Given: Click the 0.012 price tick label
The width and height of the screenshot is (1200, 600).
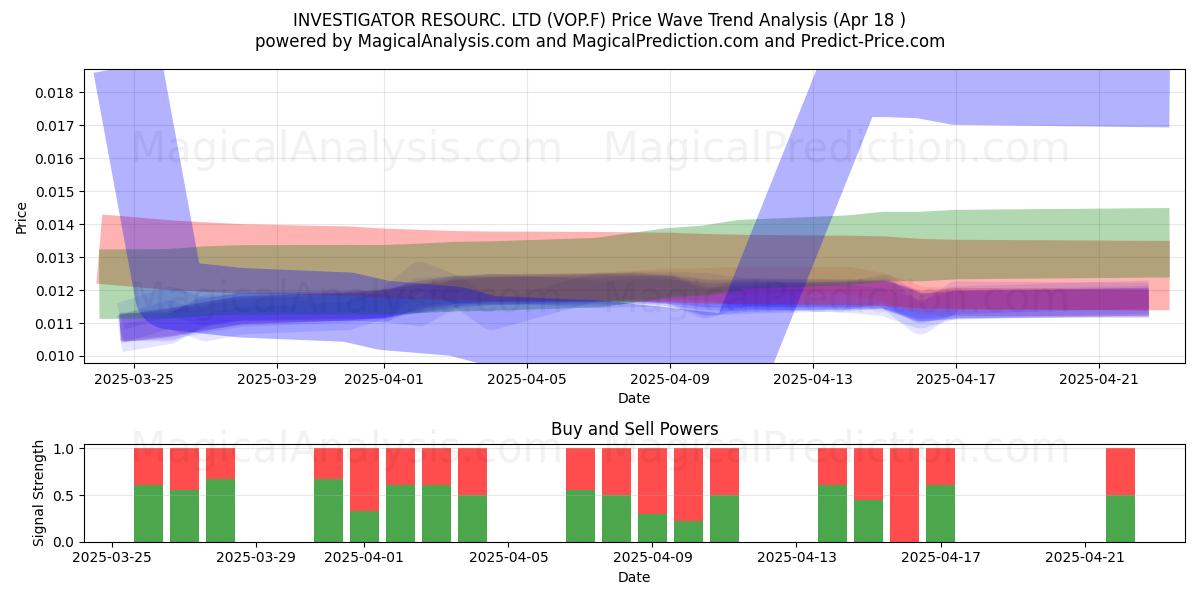Looking at the screenshot, I should (x=56, y=291).
